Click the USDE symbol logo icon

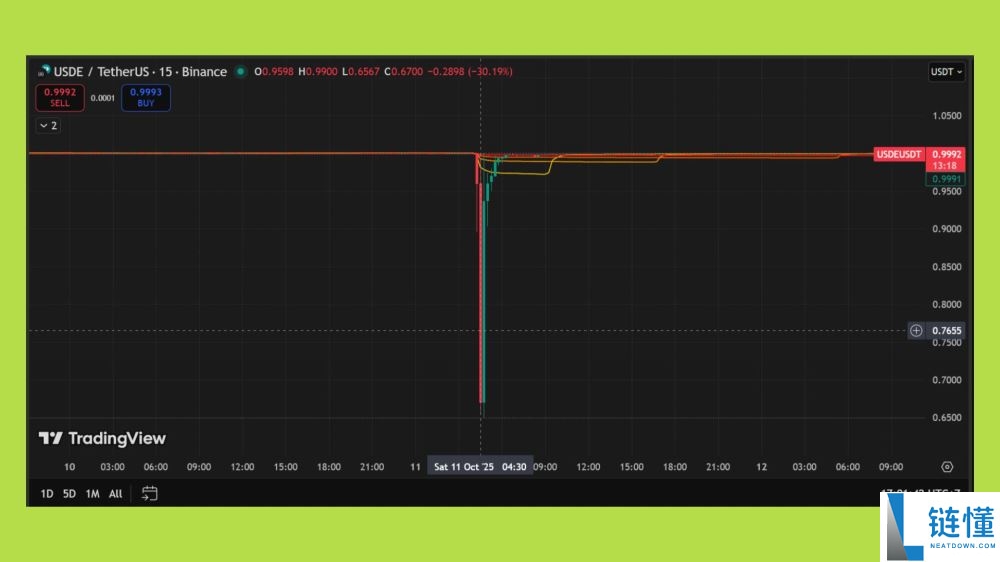click(x=43, y=72)
